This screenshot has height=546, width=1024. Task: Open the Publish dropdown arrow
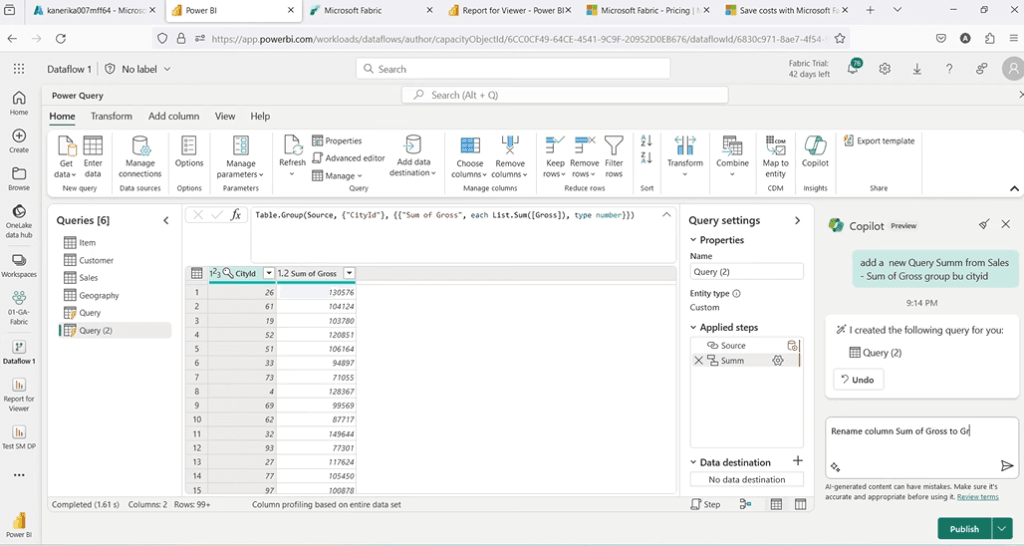point(1002,528)
